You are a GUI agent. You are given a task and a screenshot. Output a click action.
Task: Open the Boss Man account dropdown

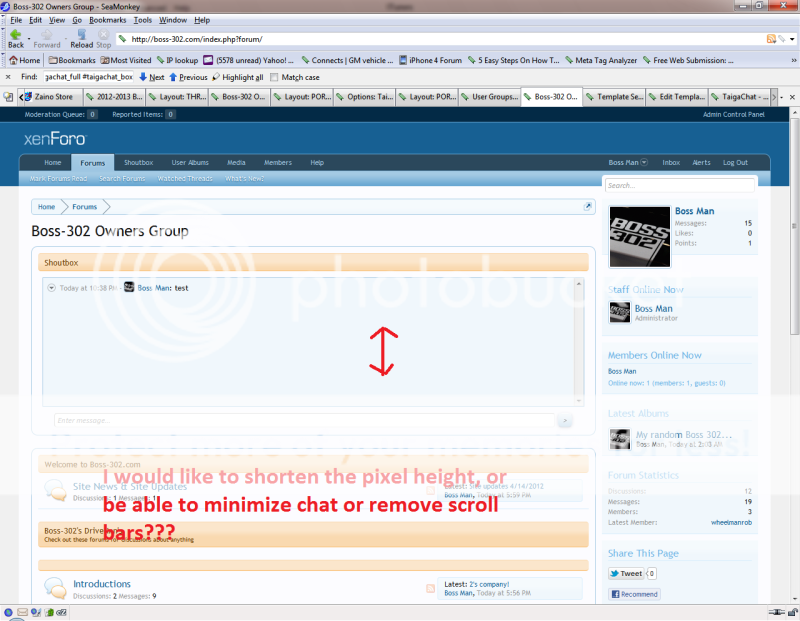click(x=644, y=162)
